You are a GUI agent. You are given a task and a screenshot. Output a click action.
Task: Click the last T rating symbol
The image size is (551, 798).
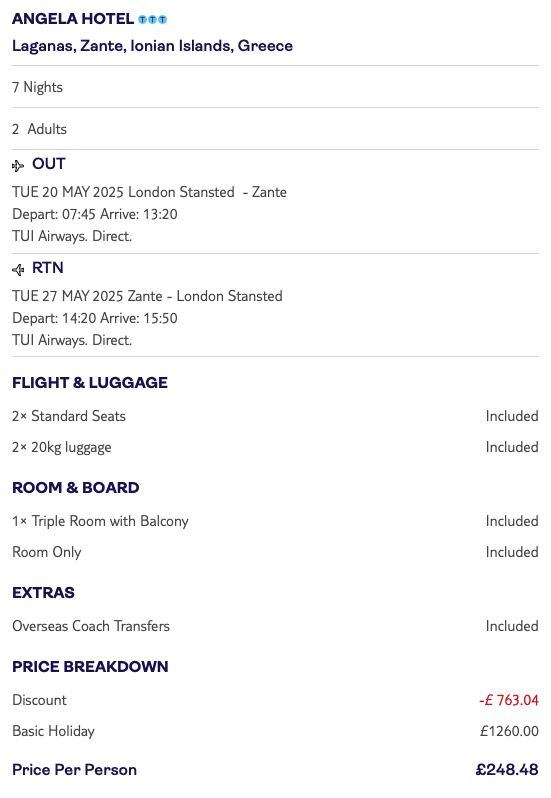tap(162, 19)
